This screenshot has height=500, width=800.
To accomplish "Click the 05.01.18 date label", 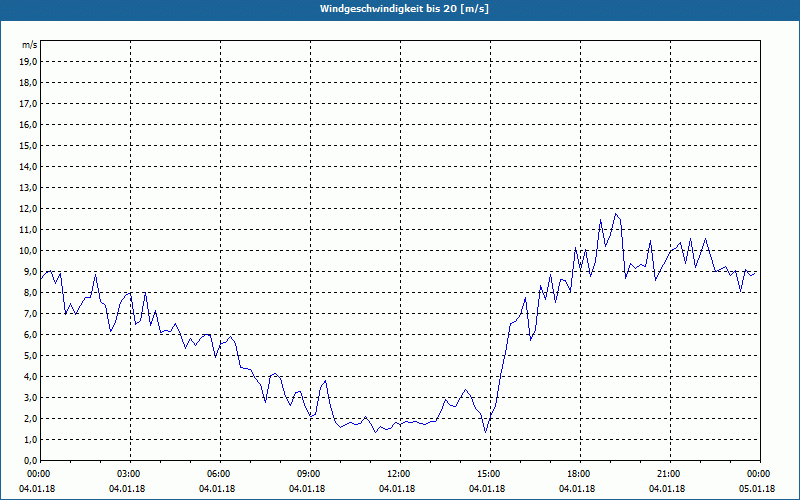I will coord(757,489).
